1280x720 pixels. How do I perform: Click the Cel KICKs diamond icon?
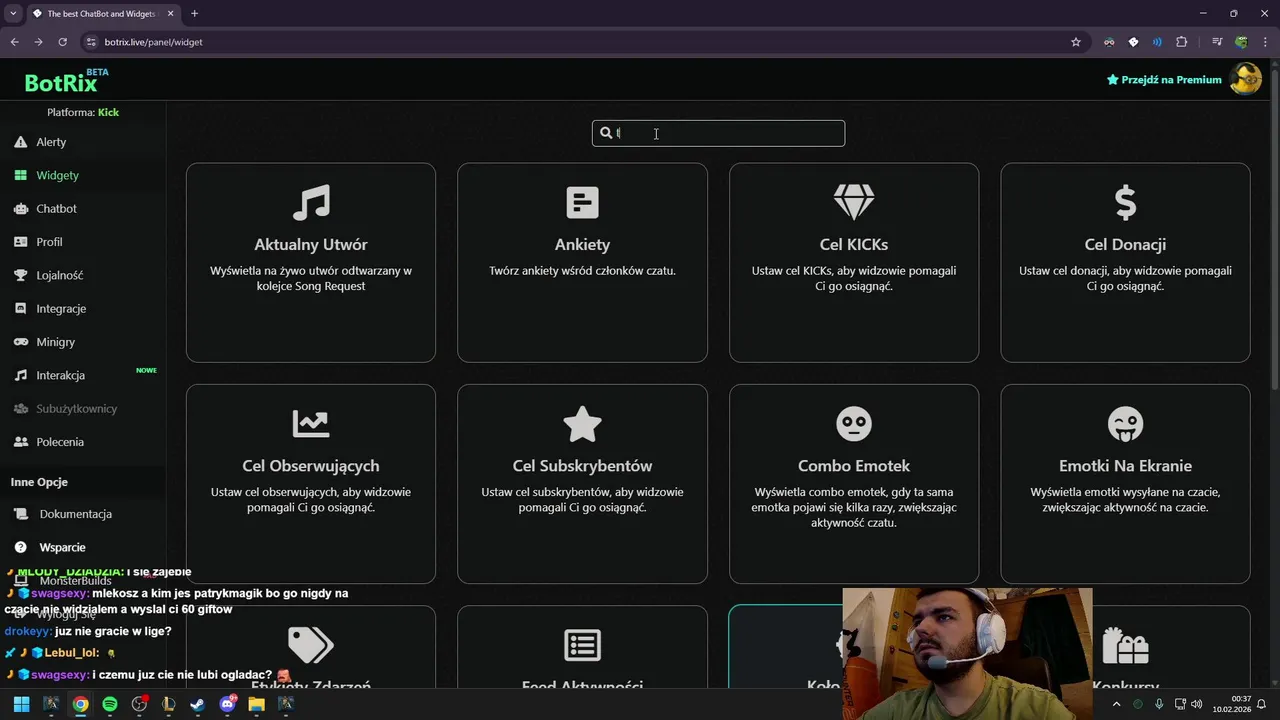click(x=854, y=203)
